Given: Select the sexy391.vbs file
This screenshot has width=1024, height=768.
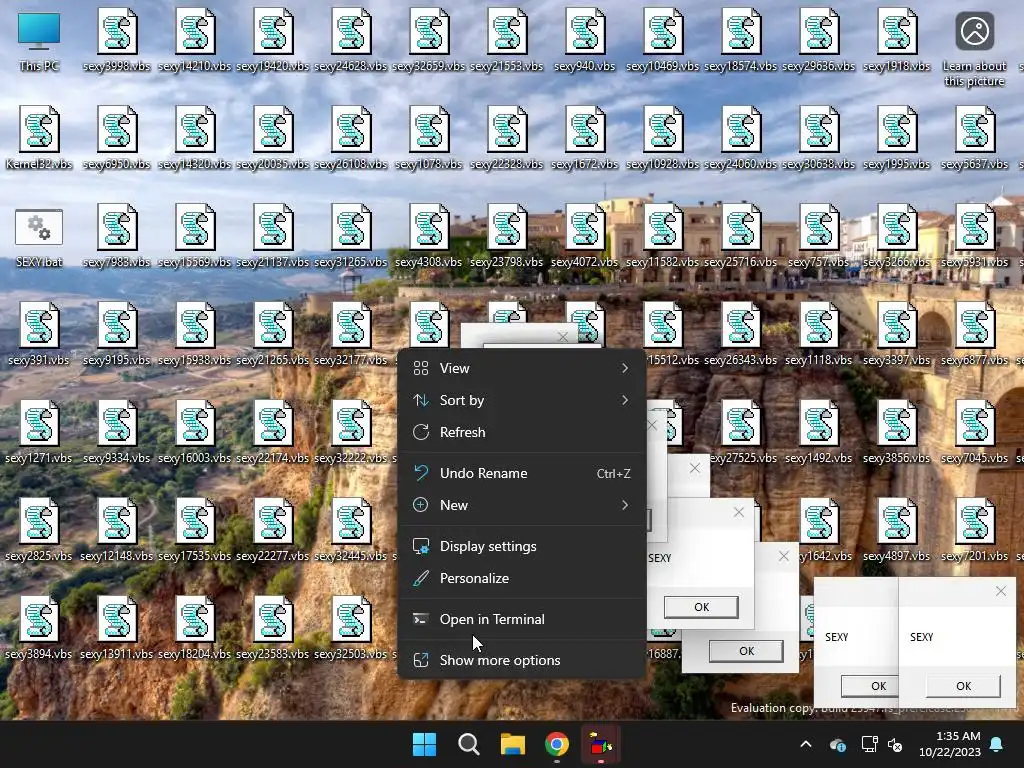Looking at the screenshot, I should pos(39,334).
